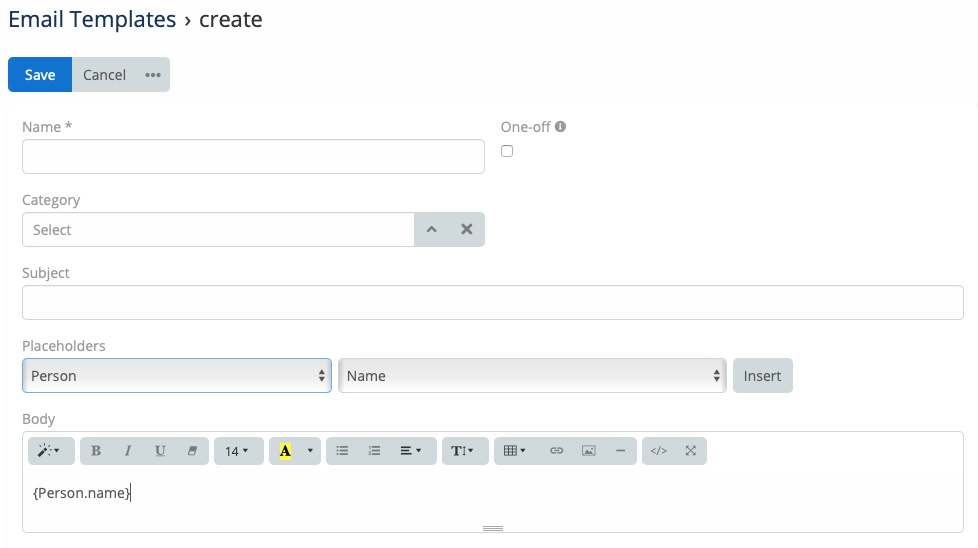Enable the One-off checkbox
978x548 pixels.
tap(507, 151)
